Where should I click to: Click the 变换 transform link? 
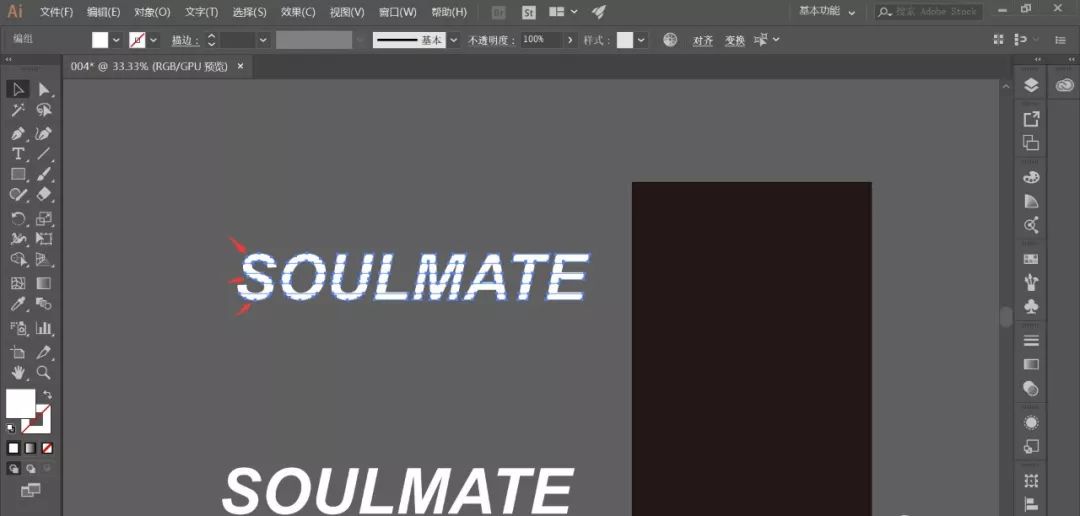[734, 40]
